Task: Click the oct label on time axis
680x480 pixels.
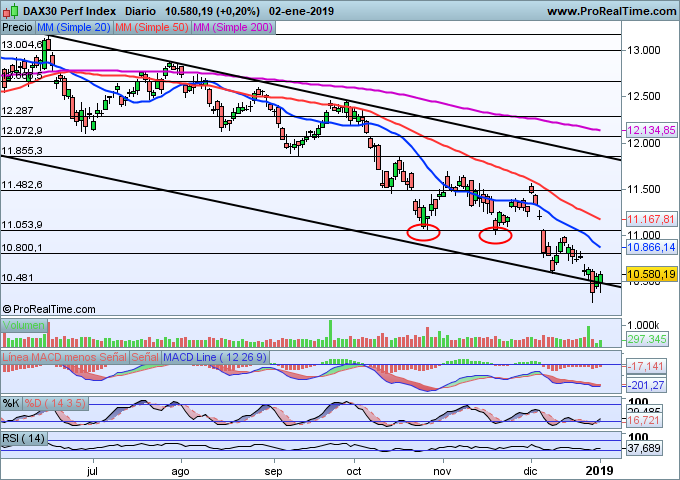Action: coord(354,471)
